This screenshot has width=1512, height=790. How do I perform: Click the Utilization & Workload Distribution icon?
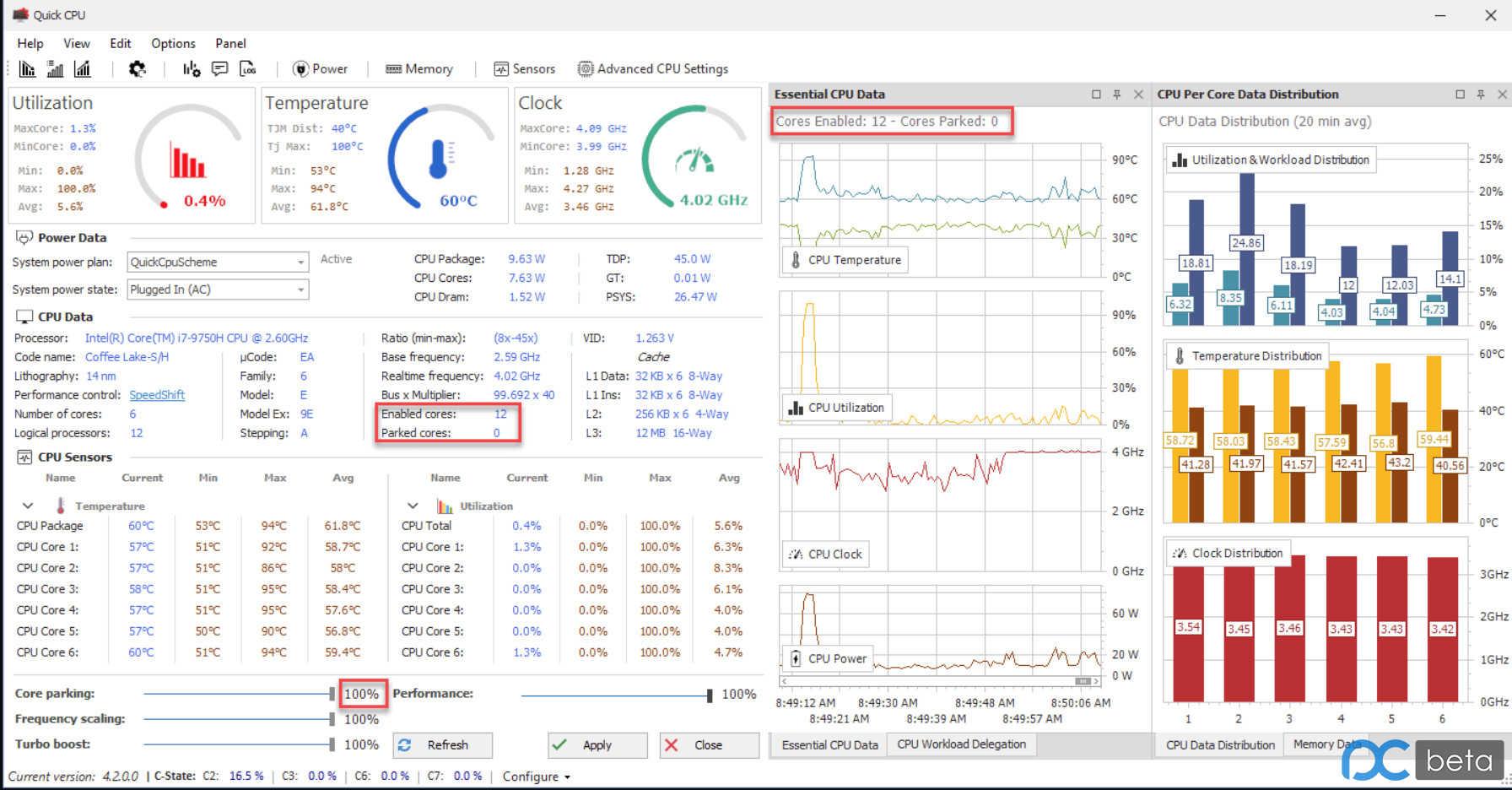tap(1180, 160)
